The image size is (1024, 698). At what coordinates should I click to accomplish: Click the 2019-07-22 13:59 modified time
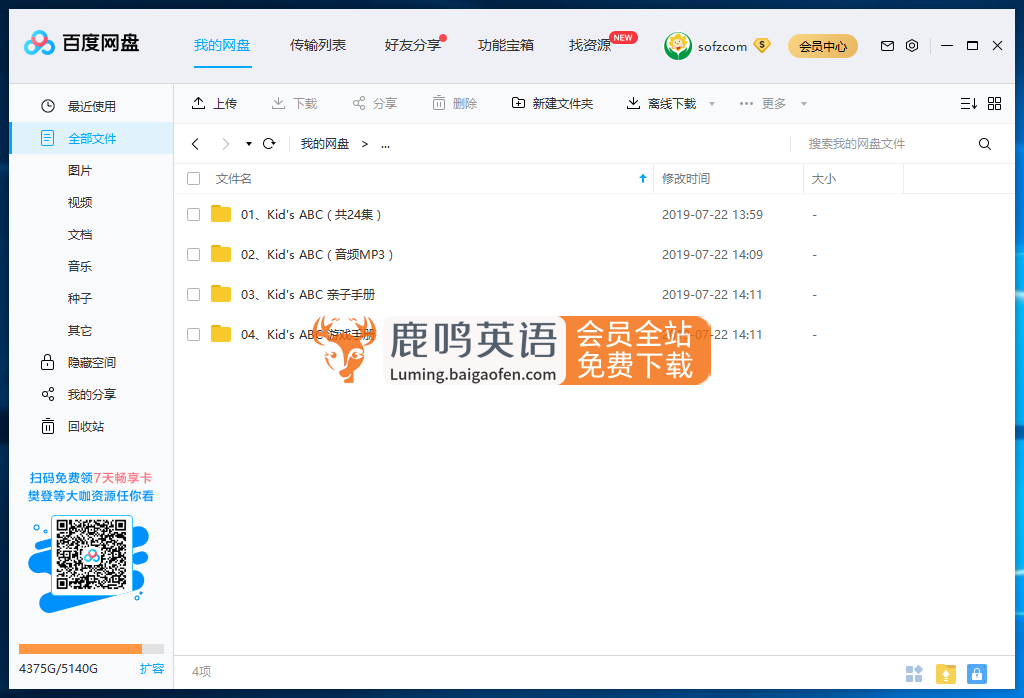(x=712, y=214)
